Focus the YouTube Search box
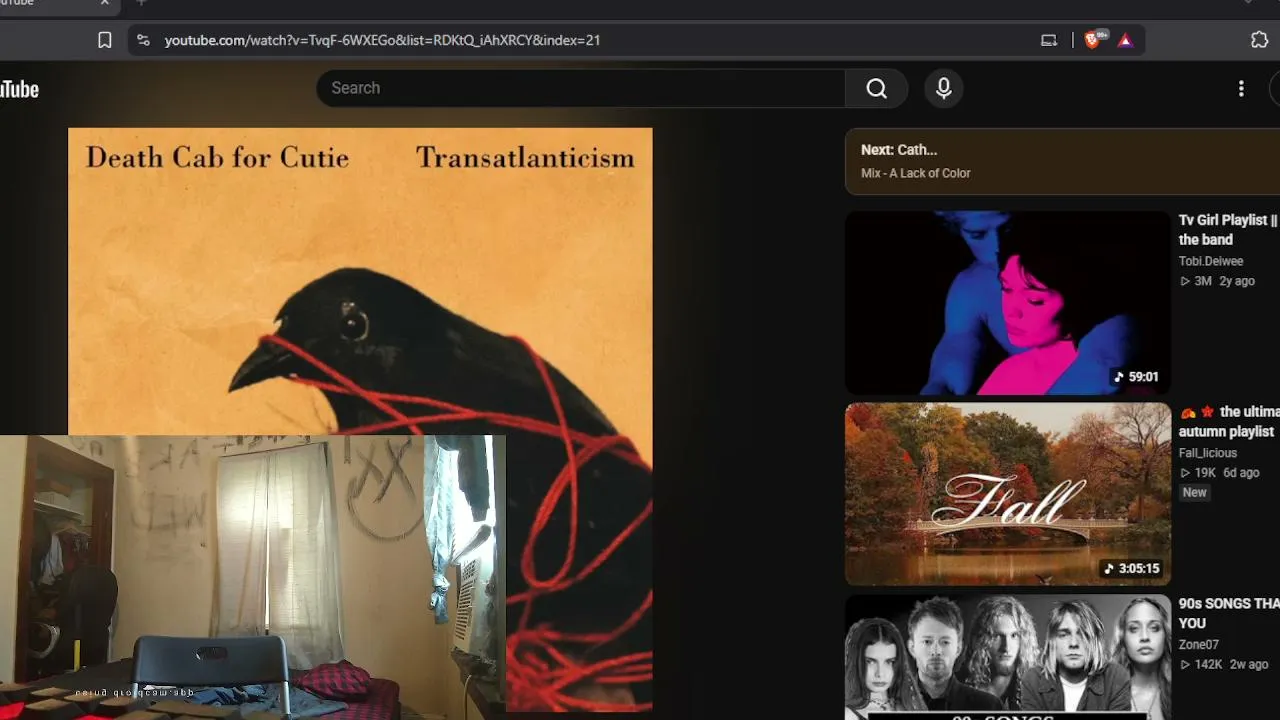 click(581, 88)
